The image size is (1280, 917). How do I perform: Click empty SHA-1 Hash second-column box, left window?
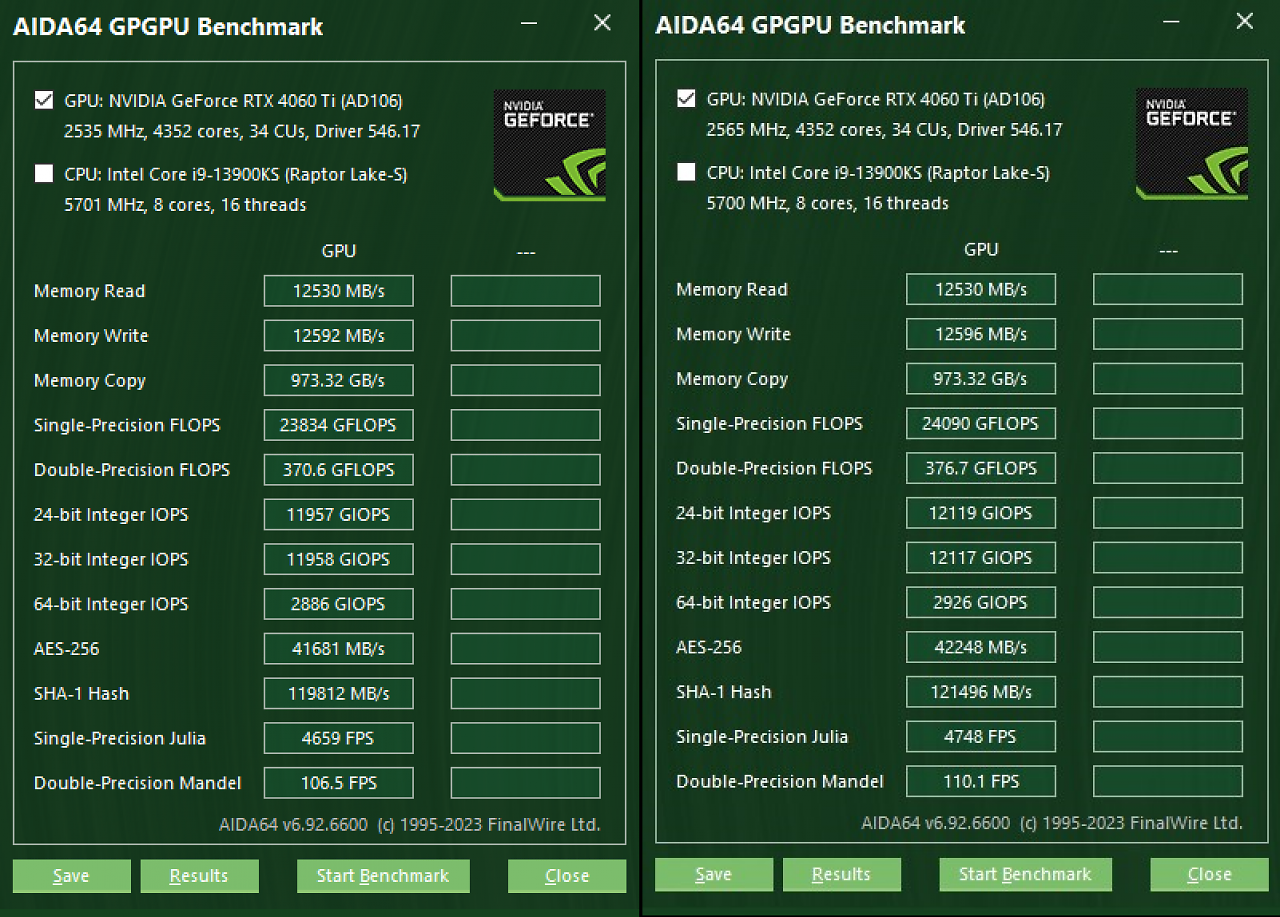tap(526, 693)
